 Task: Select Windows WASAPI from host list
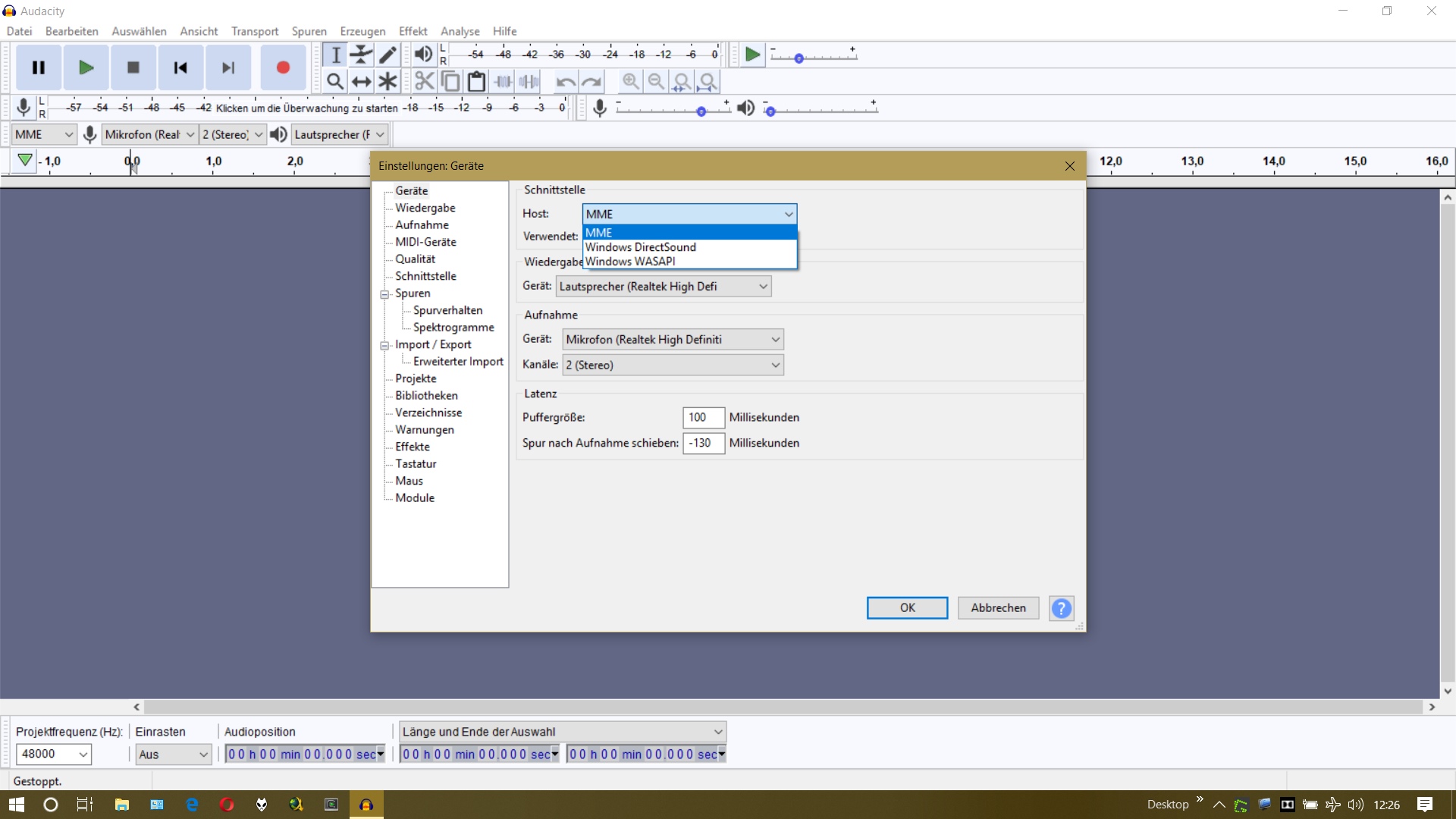coord(630,262)
